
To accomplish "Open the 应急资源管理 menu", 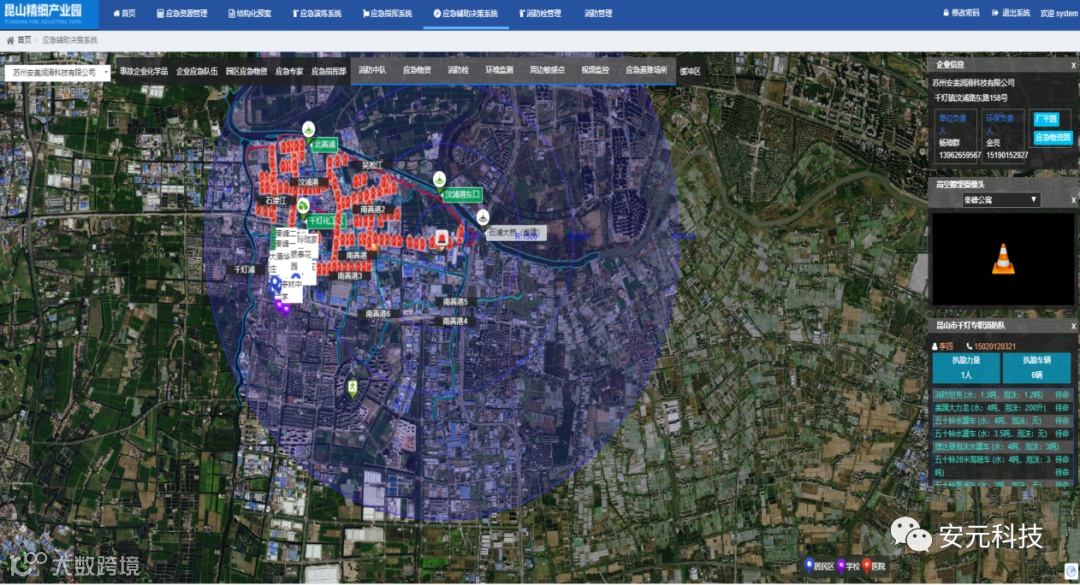I will [182, 13].
